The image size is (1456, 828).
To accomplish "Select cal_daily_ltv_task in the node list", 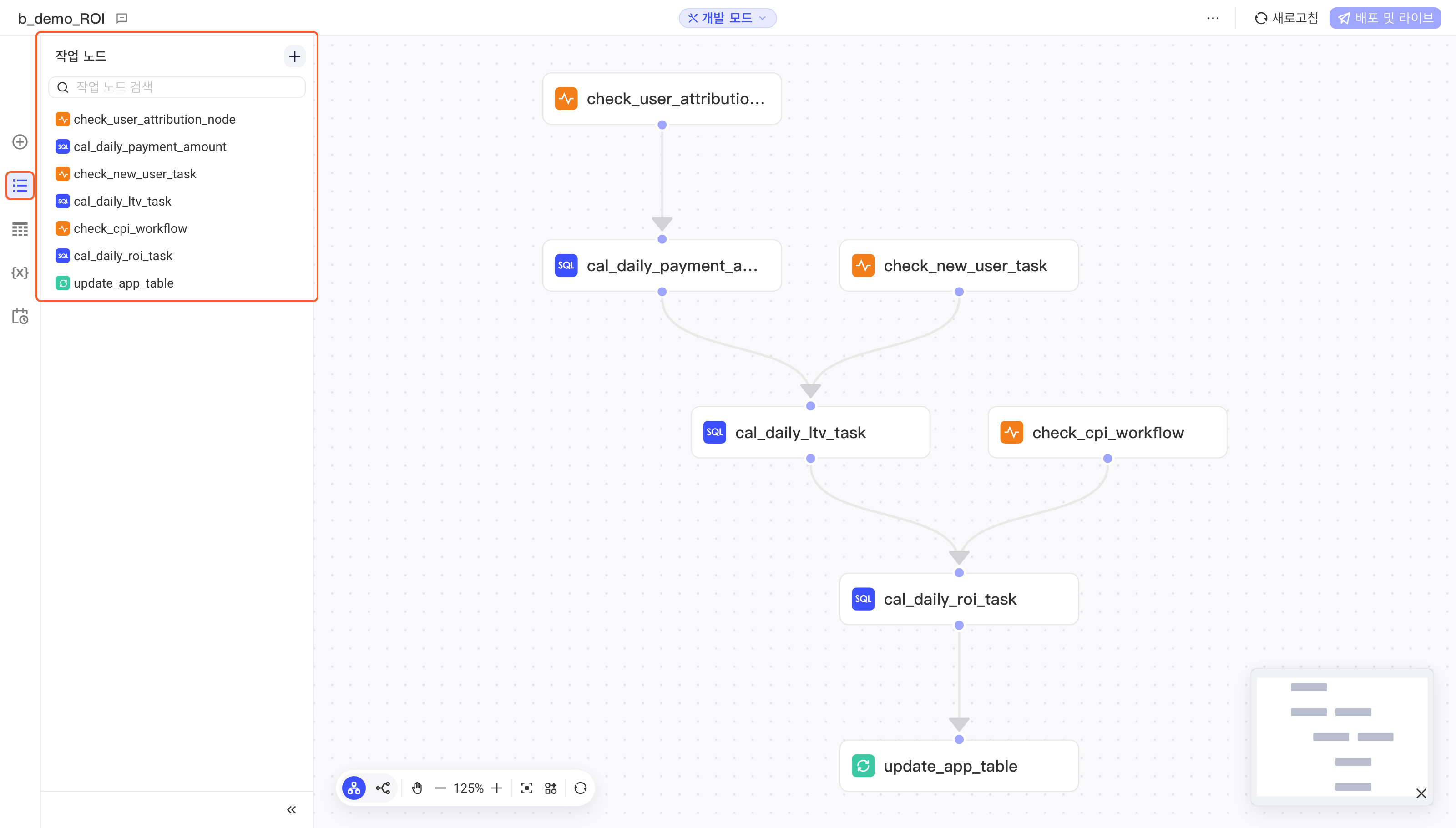I will (177, 201).
